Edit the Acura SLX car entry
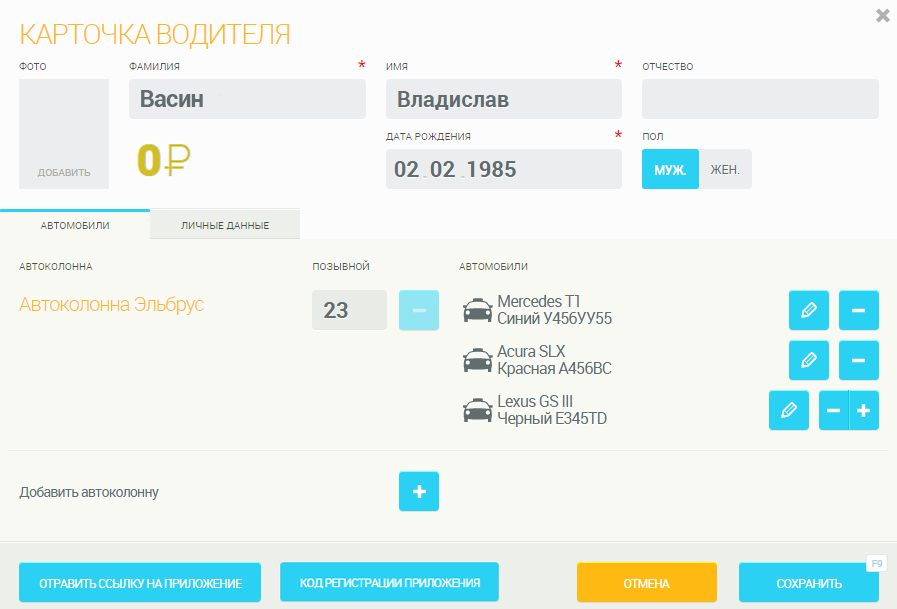This screenshot has width=897, height=609. [808, 360]
